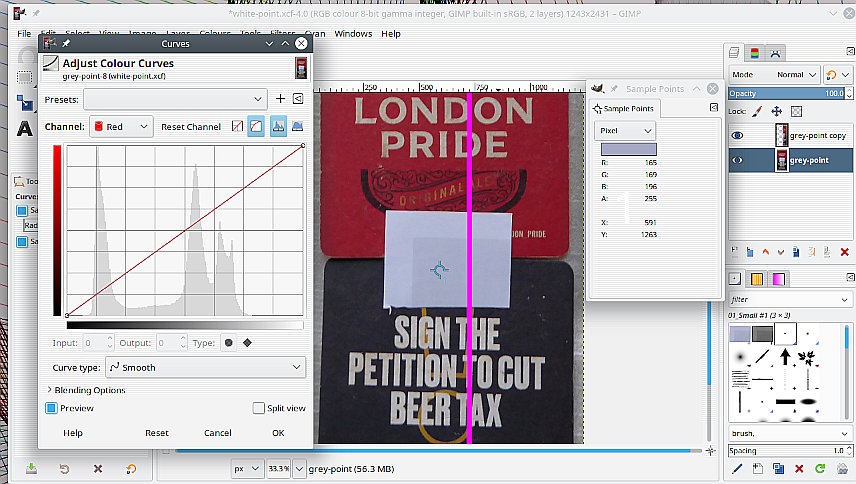Lower layer with down arrow

[781, 252]
